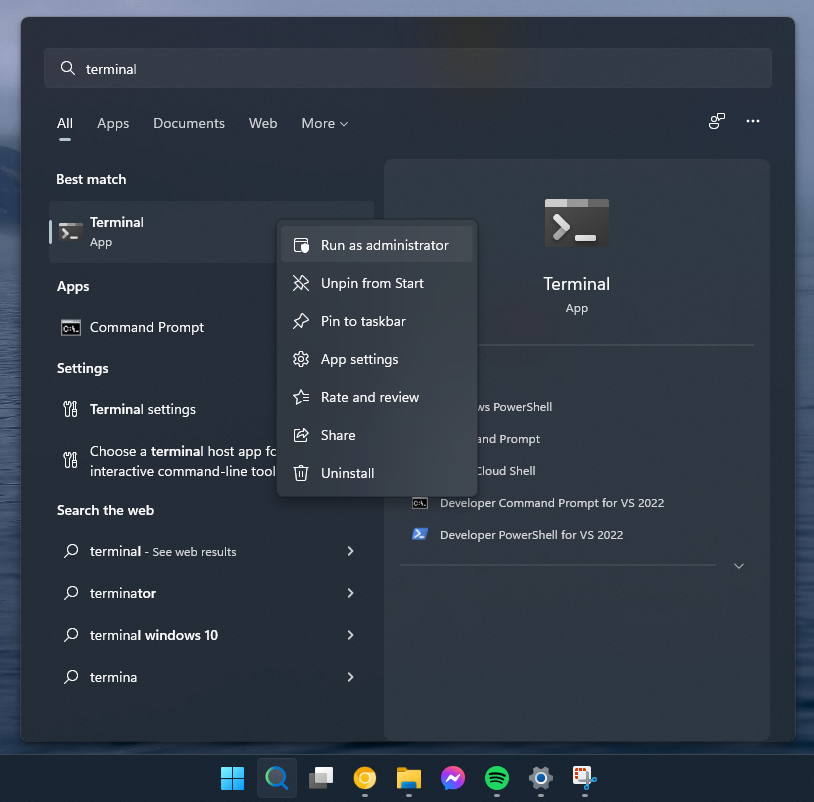814x802 pixels.
Task: Expand the More filter dropdown
Action: [325, 123]
